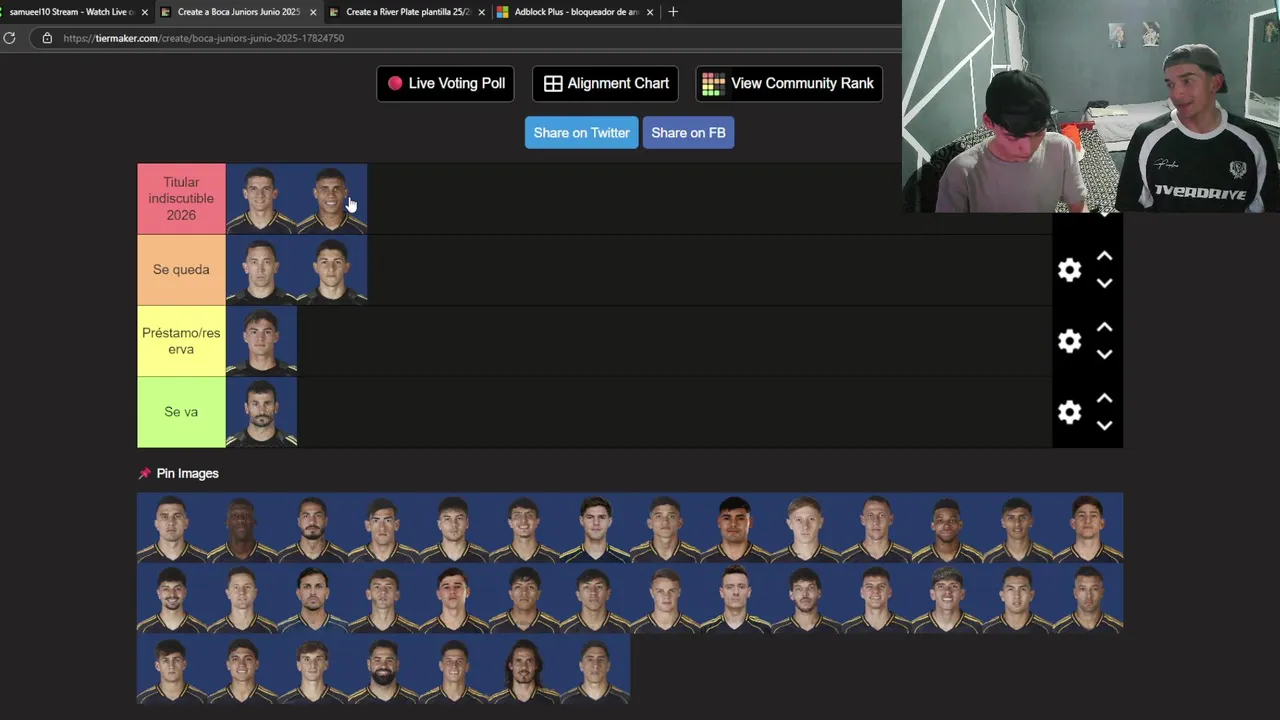Select first player in Titular indiscutible tier

261,199
